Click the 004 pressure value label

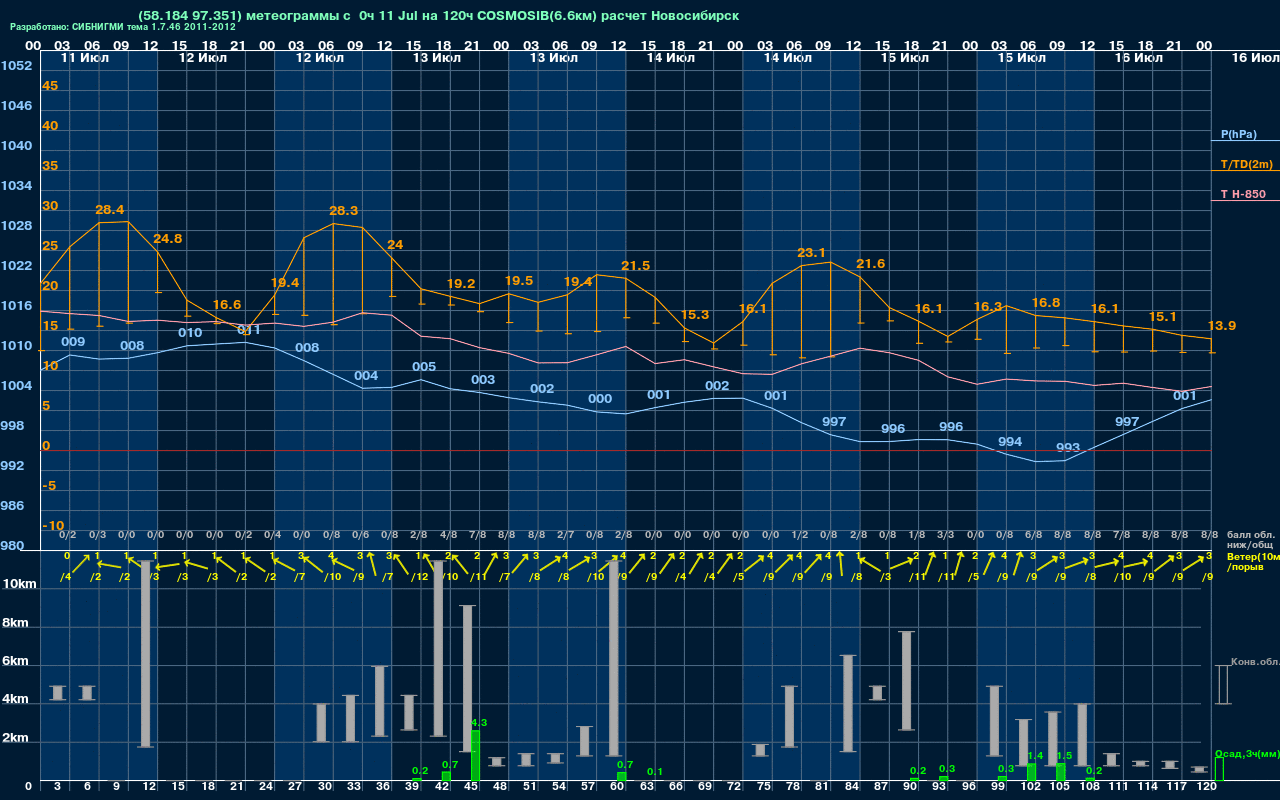pos(366,376)
